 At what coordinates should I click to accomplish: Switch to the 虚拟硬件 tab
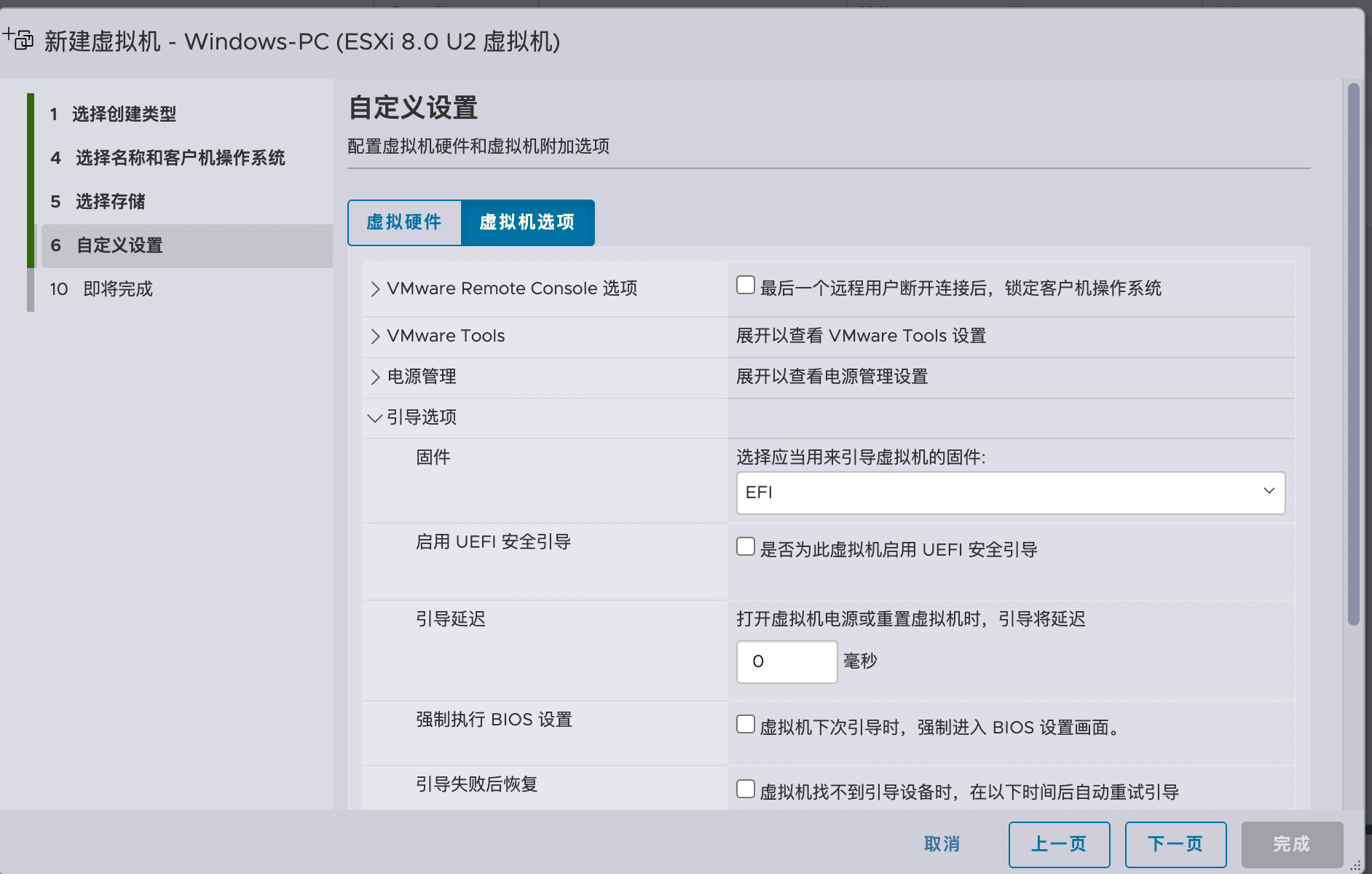(404, 223)
